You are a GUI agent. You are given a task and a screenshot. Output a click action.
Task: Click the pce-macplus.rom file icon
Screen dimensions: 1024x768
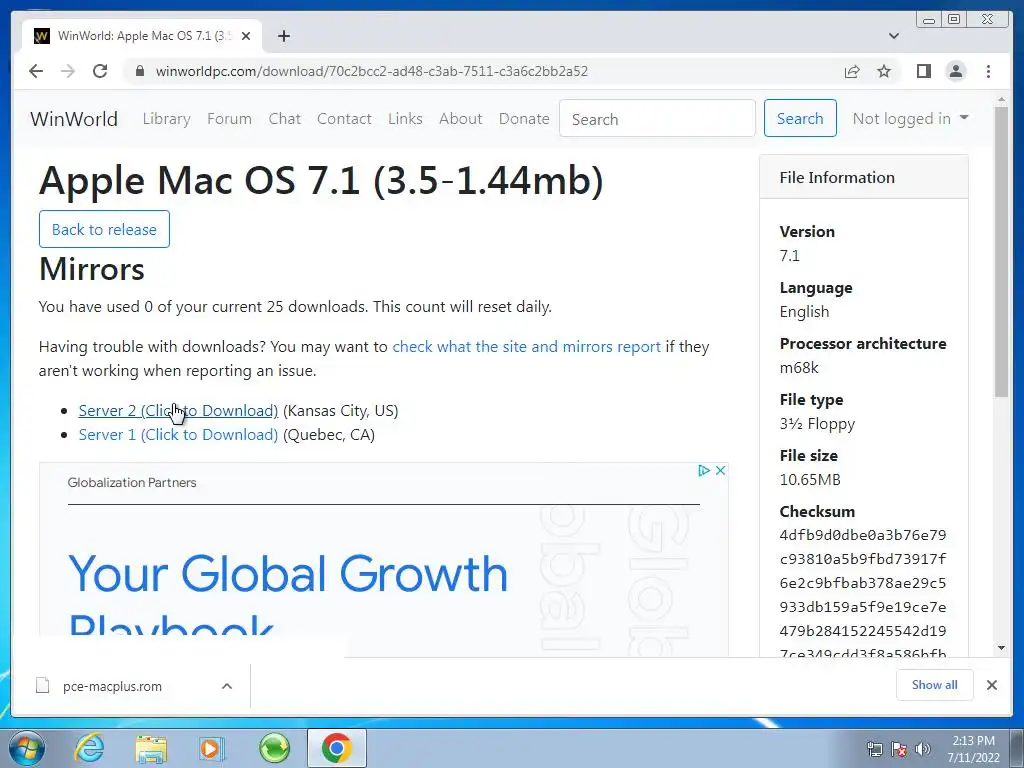point(42,686)
